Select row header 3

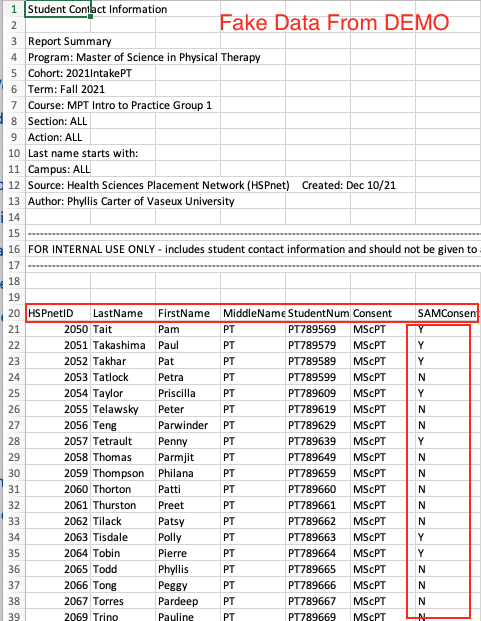pos(14,41)
